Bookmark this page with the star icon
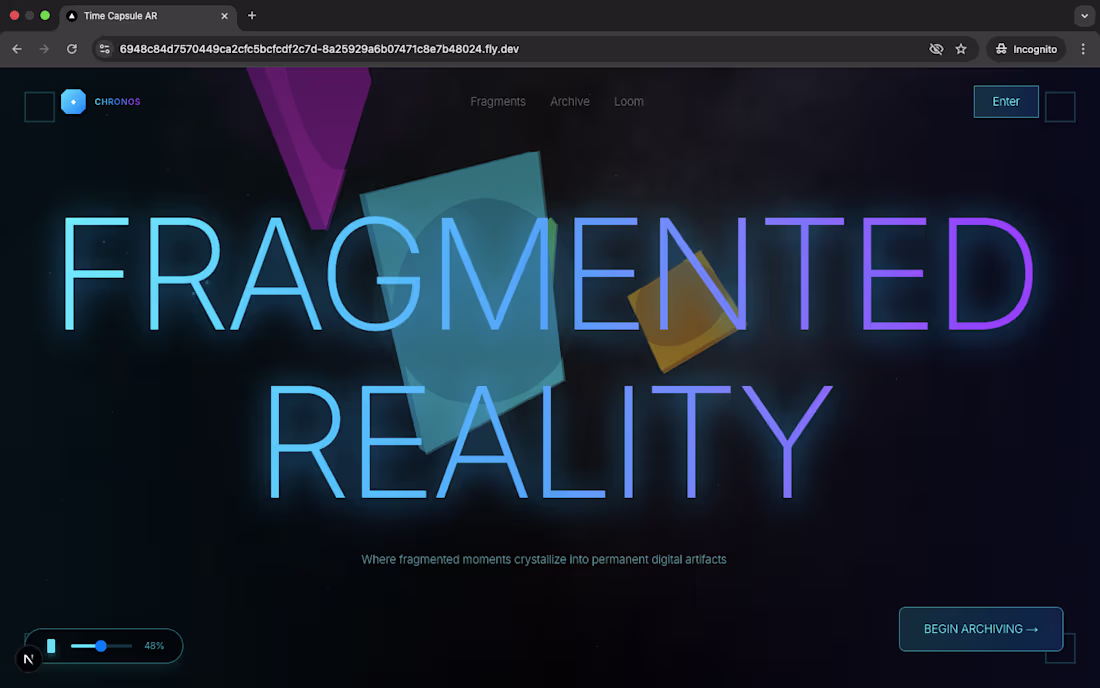The height and width of the screenshot is (688, 1100). tap(961, 49)
